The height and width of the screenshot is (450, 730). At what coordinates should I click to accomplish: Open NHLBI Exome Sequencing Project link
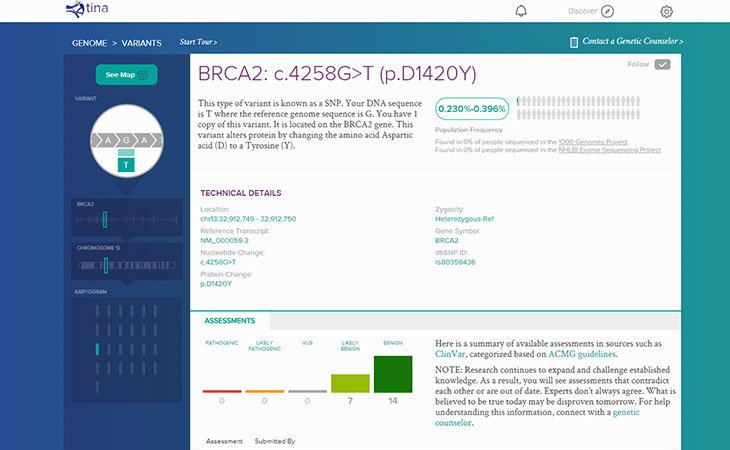[610, 150]
